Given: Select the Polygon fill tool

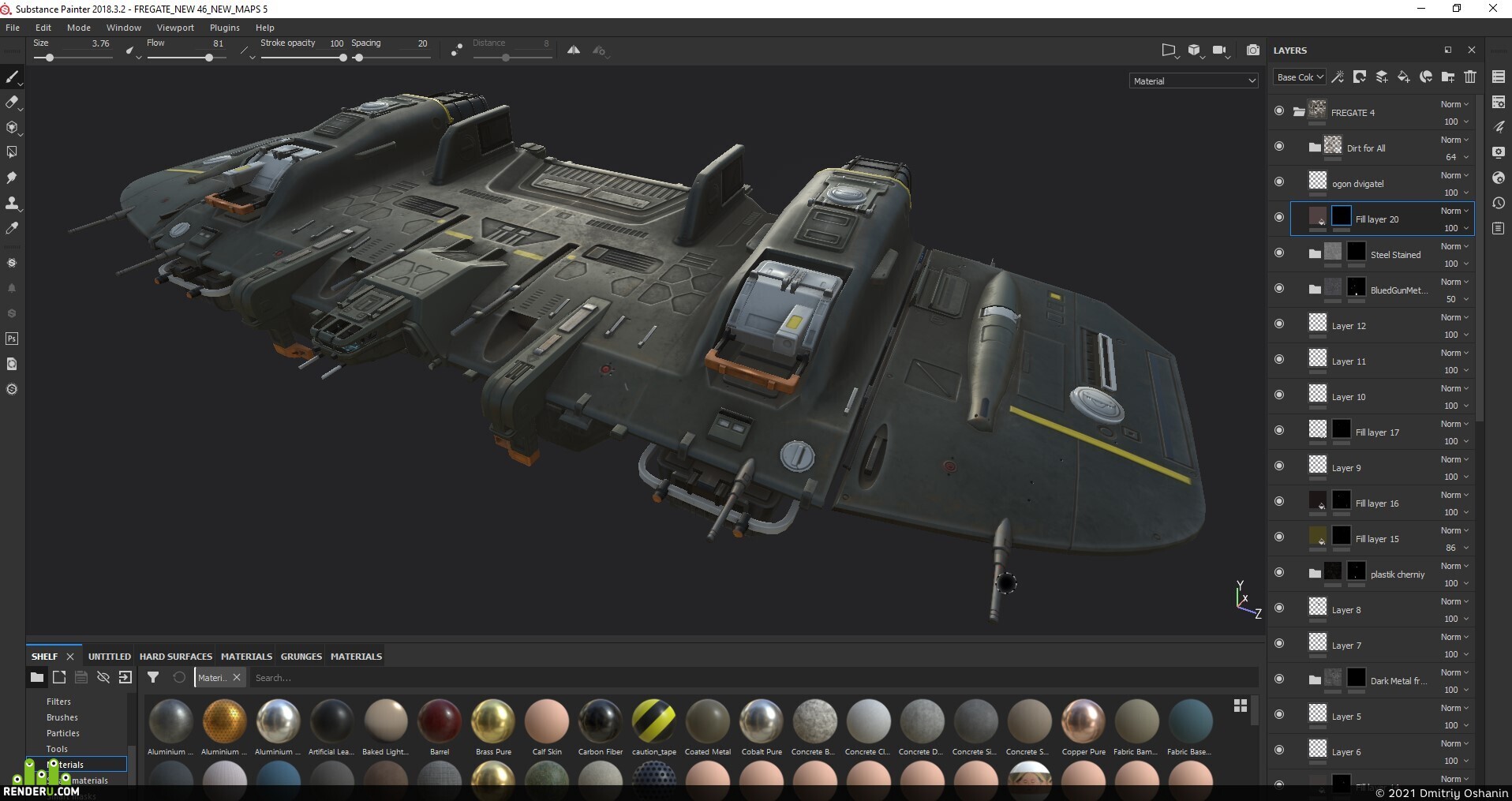Looking at the screenshot, I should pos(12,152).
